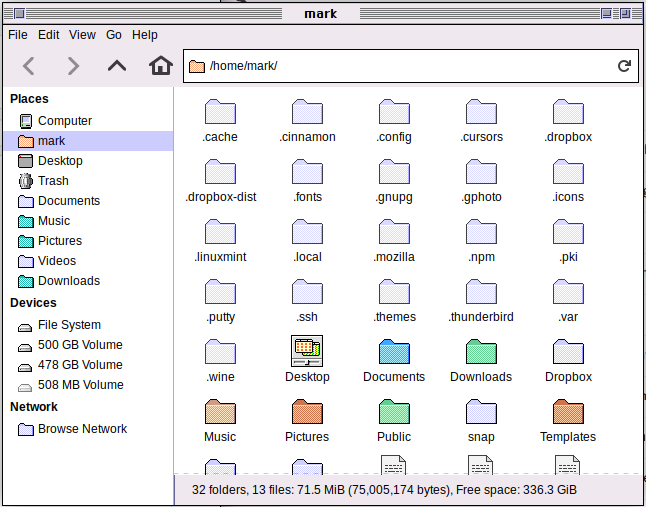Click the window menu button left of the title
Screen dimensions: 646x507
point(19,14)
